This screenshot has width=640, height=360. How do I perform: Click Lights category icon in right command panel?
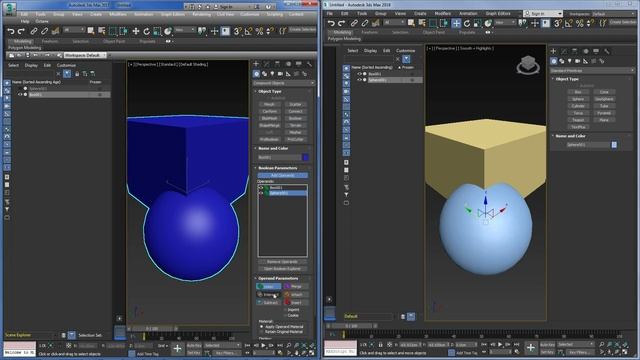[569, 61]
